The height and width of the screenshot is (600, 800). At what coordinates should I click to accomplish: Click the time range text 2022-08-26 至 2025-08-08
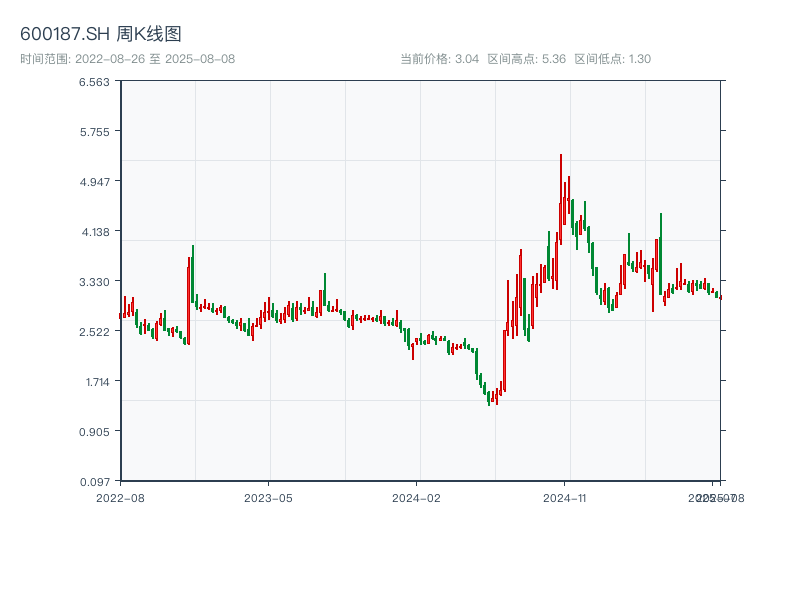pyautogui.click(x=127, y=59)
